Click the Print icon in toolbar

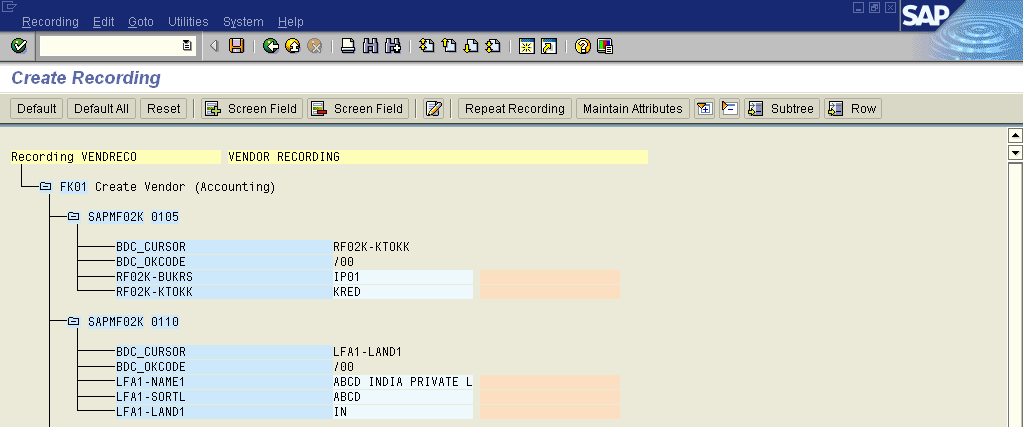pos(348,46)
